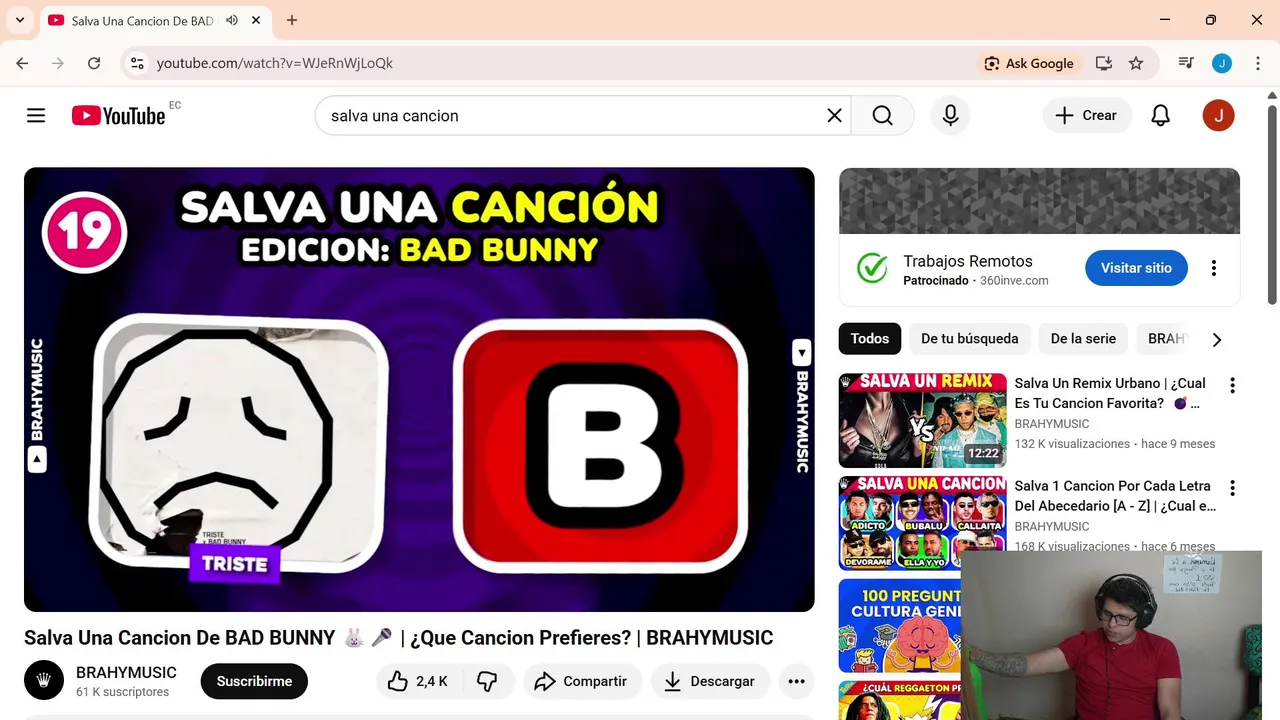Viewport: 1280px width, 720px height.
Task: Open the notifications bell
Action: pos(1160,115)
